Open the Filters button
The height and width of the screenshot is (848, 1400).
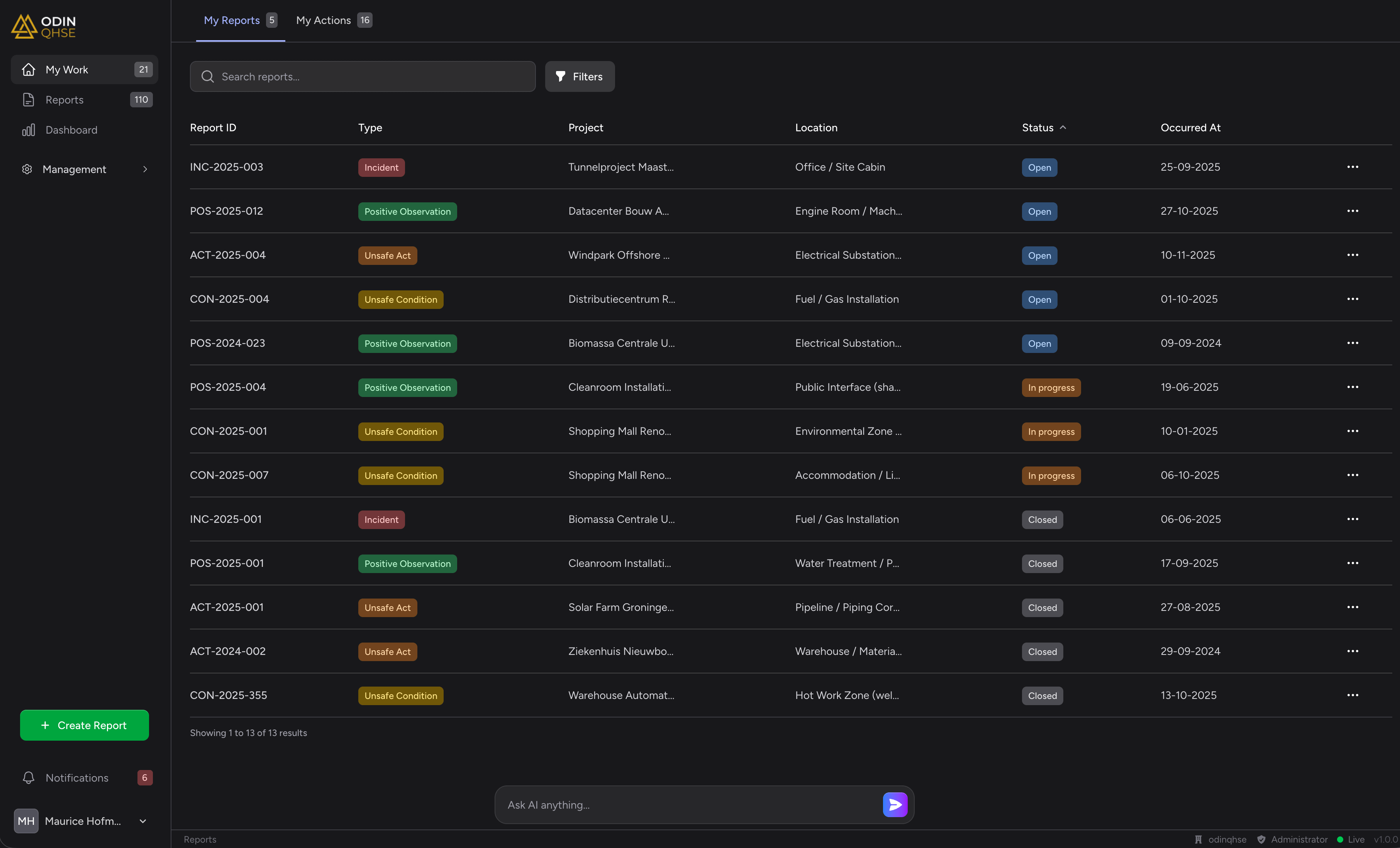(x=580, y=77)
